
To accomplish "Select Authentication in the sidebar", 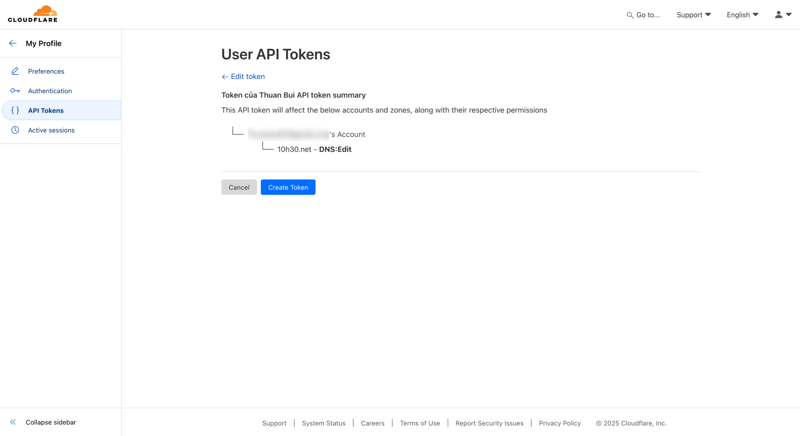I will coord(50,91).
